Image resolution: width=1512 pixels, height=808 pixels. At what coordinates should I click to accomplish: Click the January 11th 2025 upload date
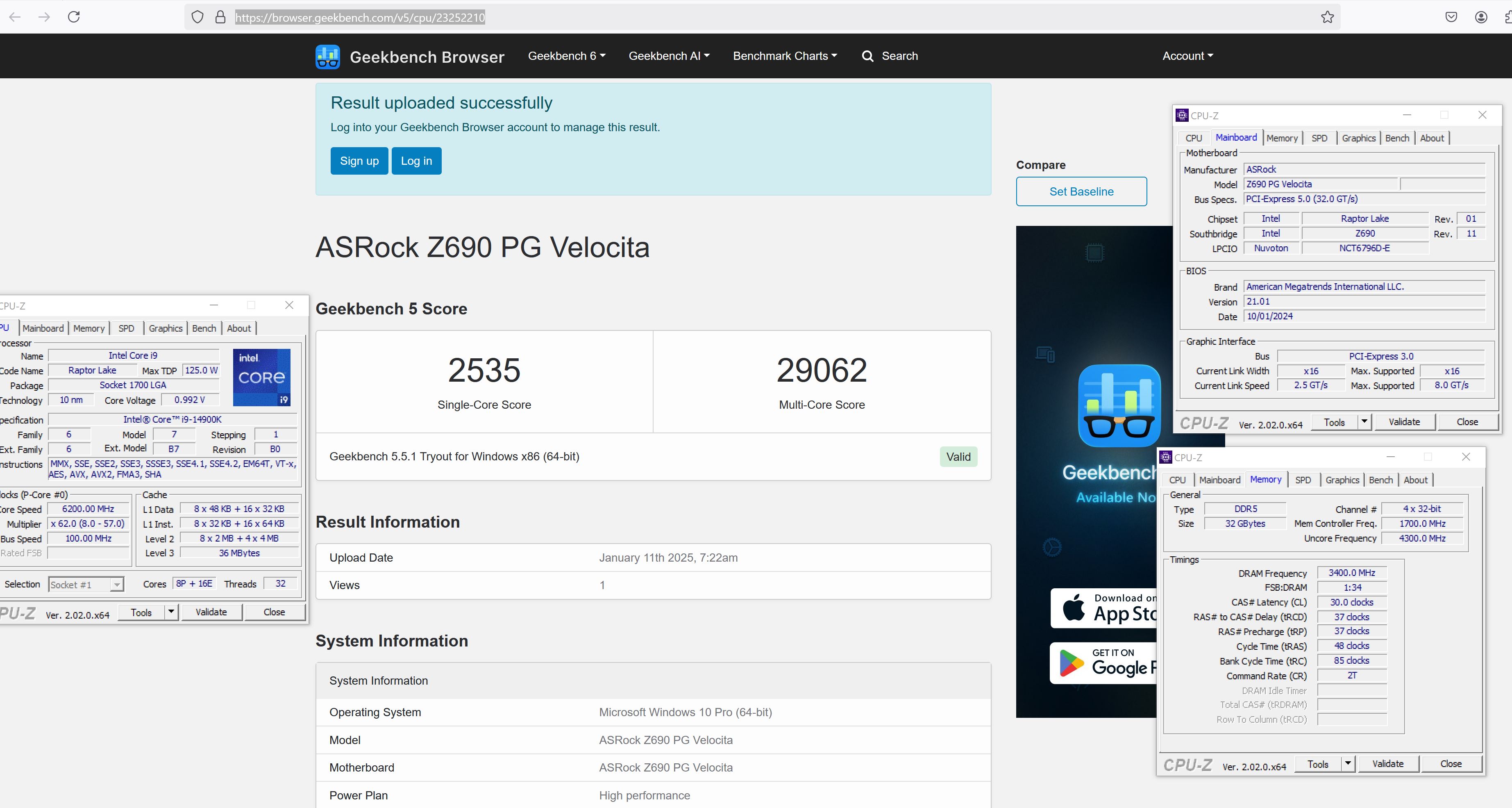point(668,558)
